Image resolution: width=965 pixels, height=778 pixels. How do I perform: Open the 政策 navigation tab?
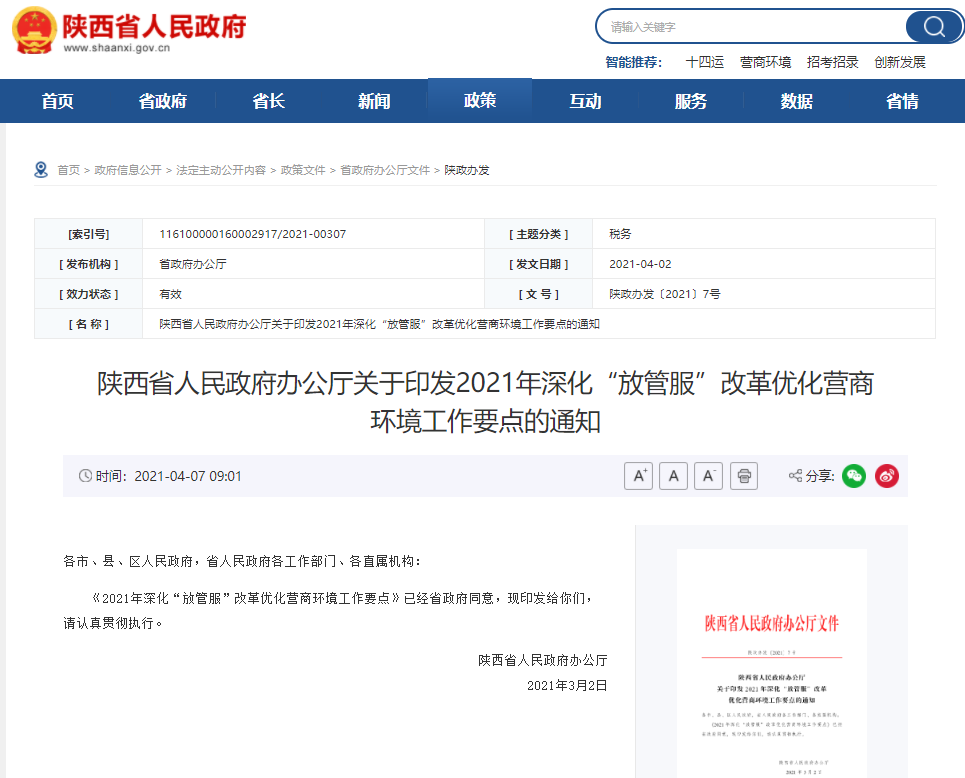pos(480,101)
